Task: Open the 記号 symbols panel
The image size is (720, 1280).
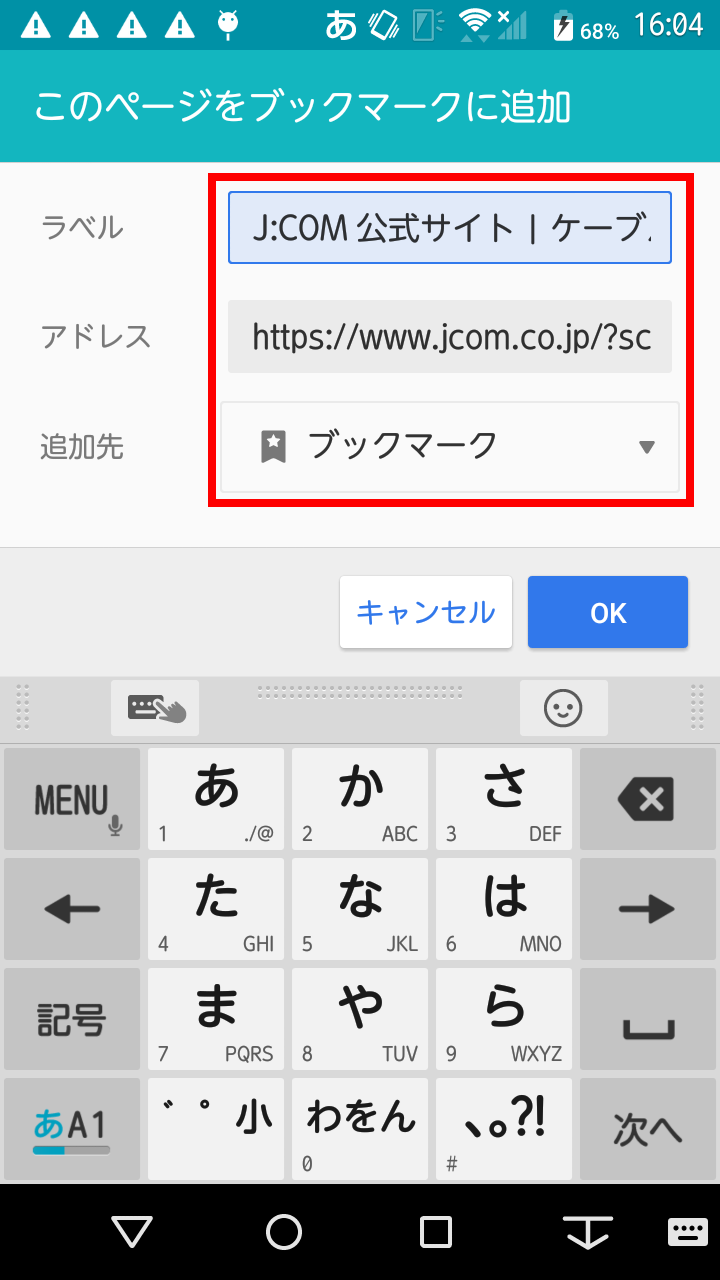Action: click(72, 1019)
